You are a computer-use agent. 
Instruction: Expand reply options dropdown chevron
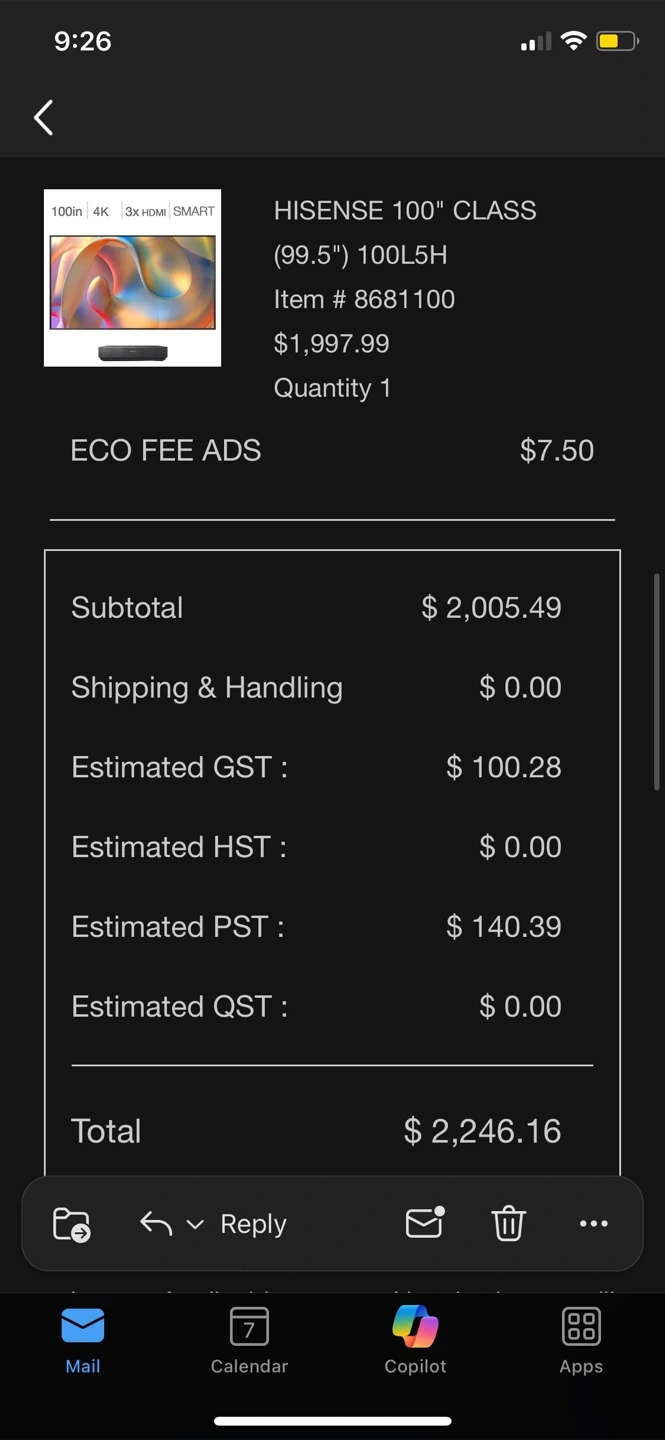click(x=196, y=1225)
